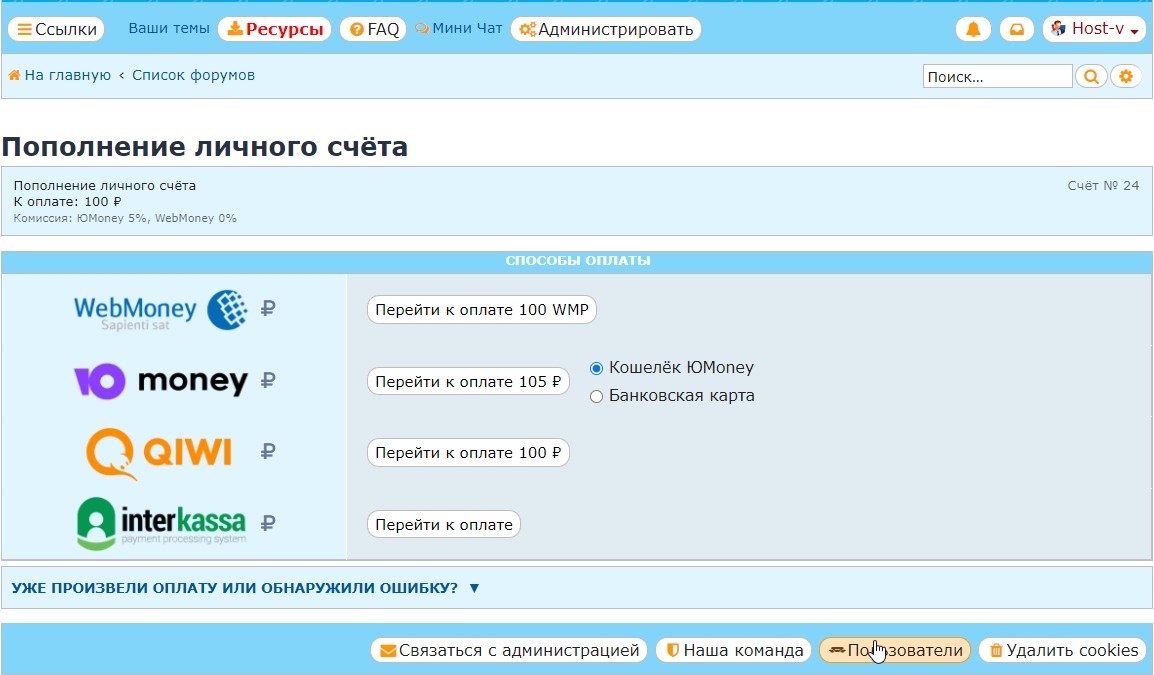Click the notifications bell icon

click(x=973, y=29)
